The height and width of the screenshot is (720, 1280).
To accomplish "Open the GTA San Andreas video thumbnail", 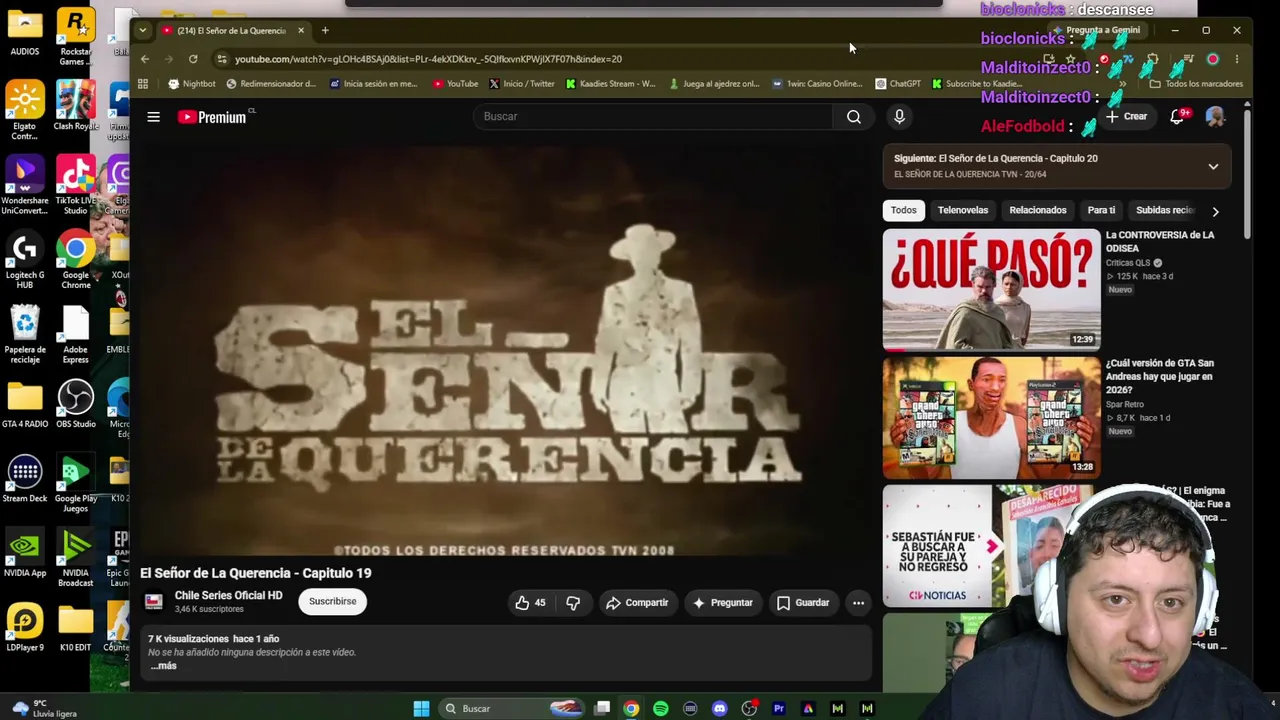I will pos(991,418).
